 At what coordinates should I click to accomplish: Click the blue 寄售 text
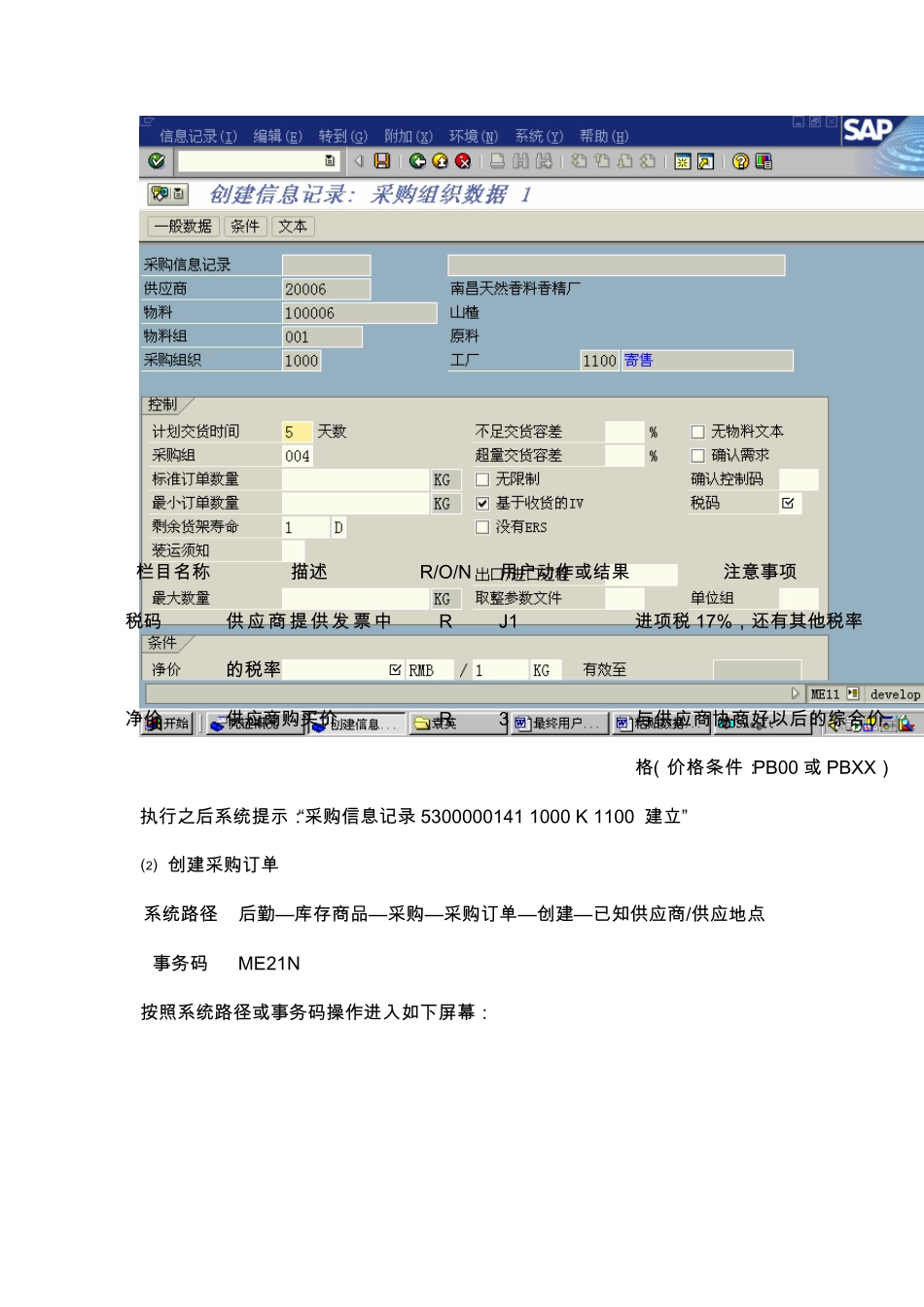(x=638, y=361)
